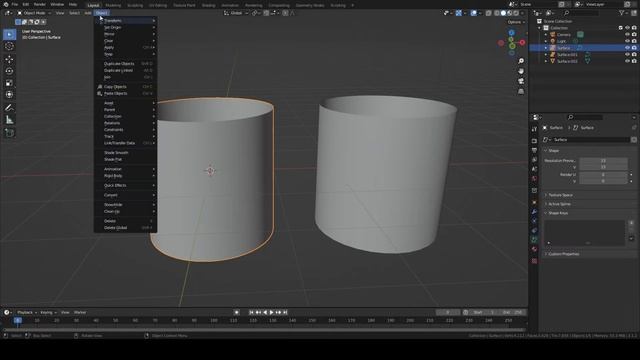Open the Playback dropdown in timeline
The height and width of the screenshot is (360, 640).
pyautogui.click(x=26, y=312)
